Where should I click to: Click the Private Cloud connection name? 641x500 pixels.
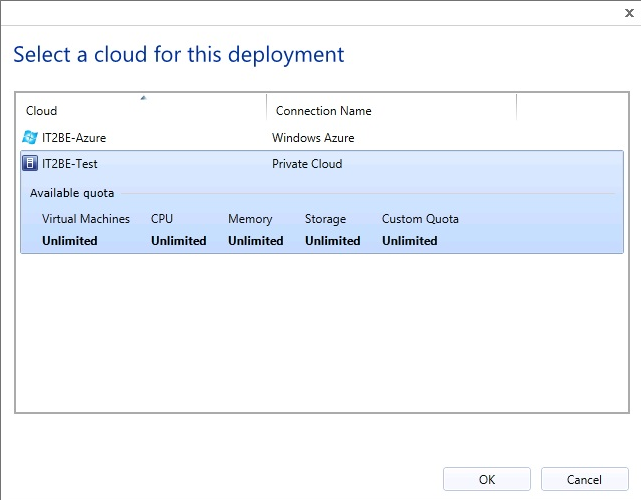tap(307, 164)
